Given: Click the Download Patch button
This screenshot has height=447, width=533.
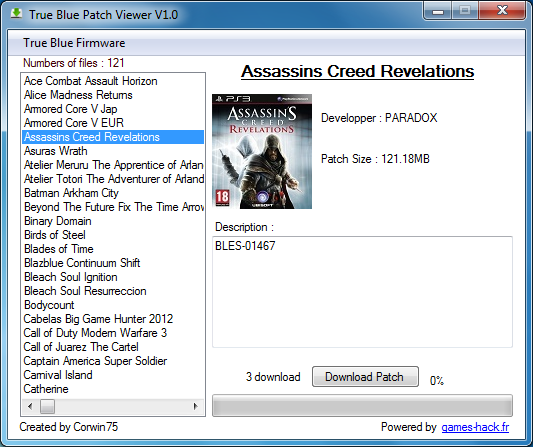Looking at the screenshot, I should (x=365, y=377).
